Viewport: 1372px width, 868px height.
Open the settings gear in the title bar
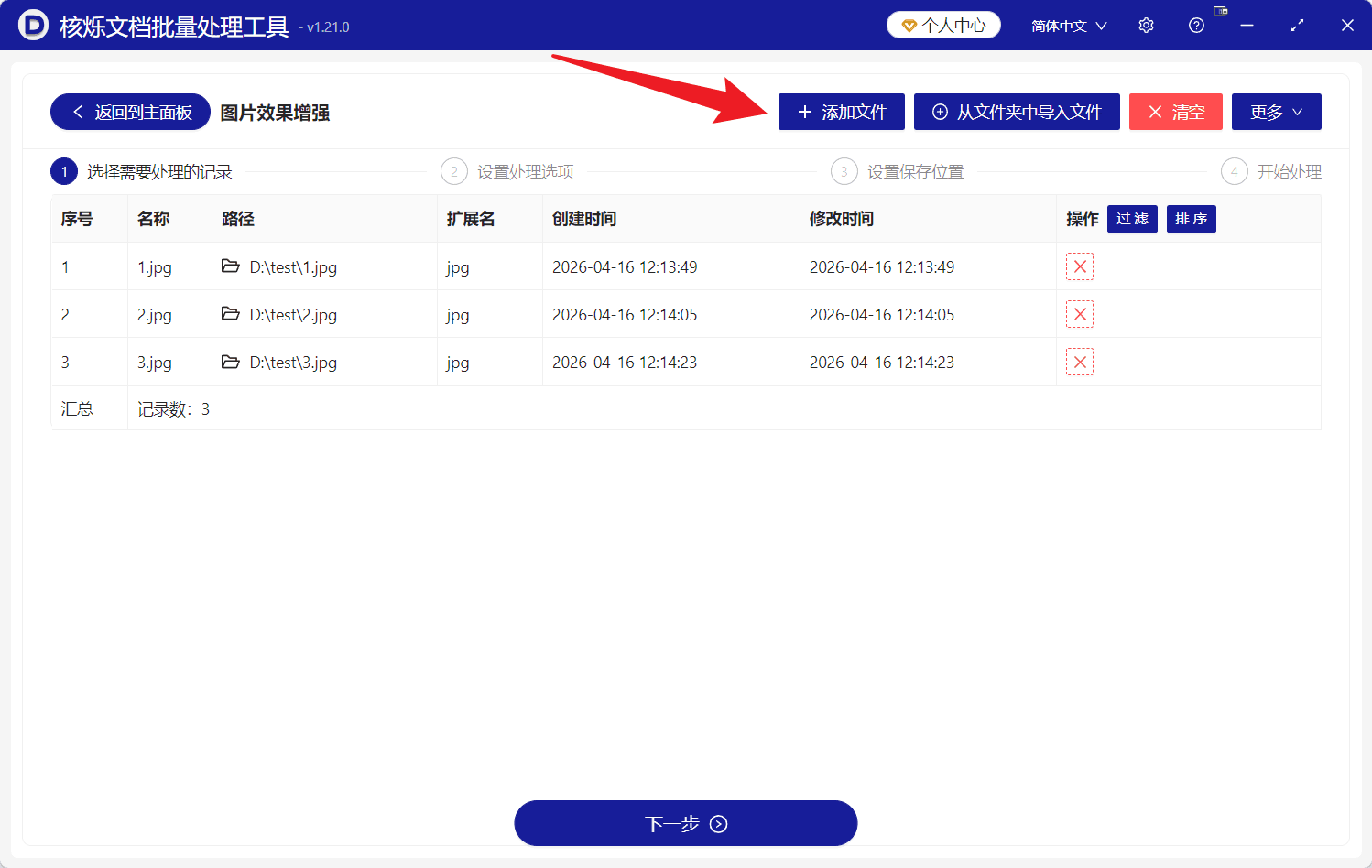coord(1146,25)
